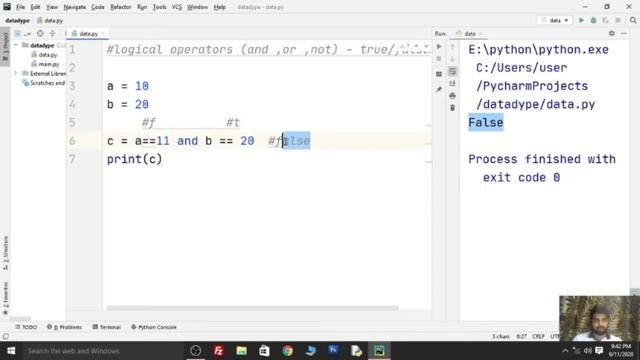Image resolution: width=640 pixels, height=360 pixels.
Task: Select Scratches and Consoles in project tree
Action: [44, 83]
